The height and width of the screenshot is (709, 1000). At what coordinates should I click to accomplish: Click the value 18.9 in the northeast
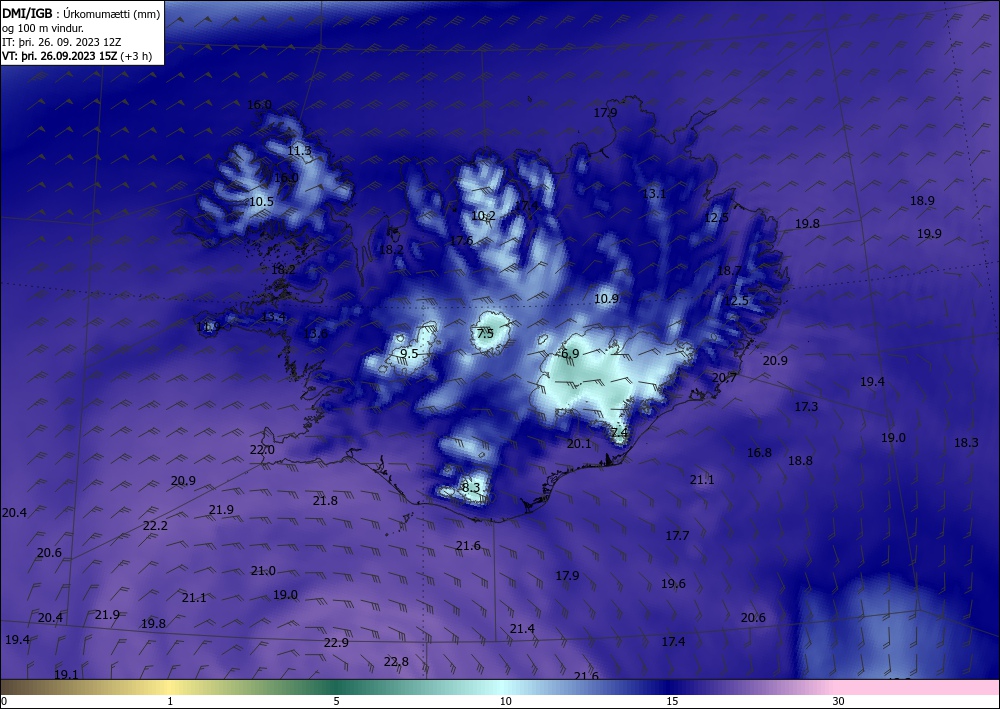click(x=922, y=201)
